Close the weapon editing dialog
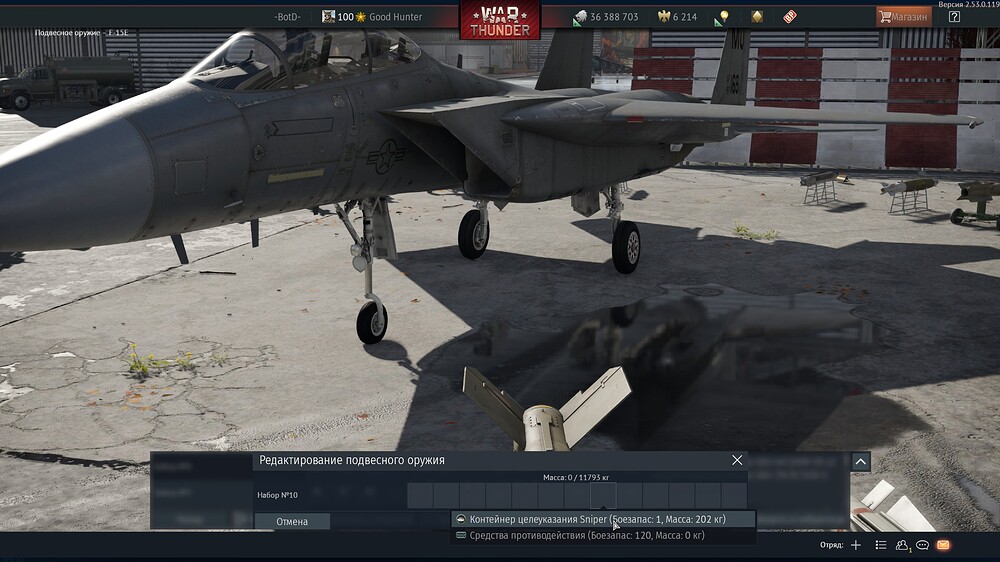 click(737, 460)
